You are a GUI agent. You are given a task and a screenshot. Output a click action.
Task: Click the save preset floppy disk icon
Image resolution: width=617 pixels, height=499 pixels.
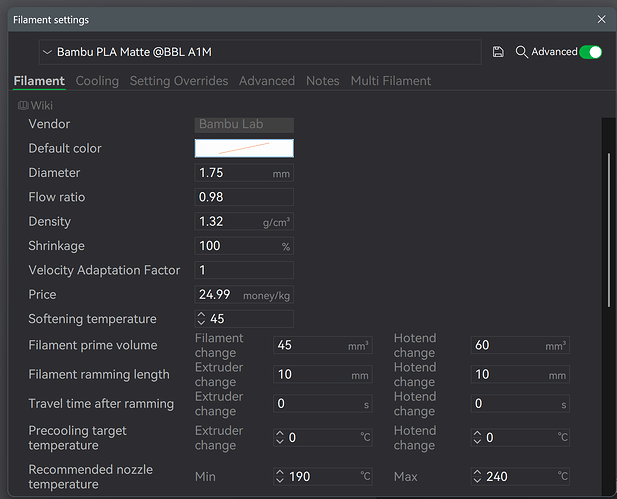[x=498, y=52]
